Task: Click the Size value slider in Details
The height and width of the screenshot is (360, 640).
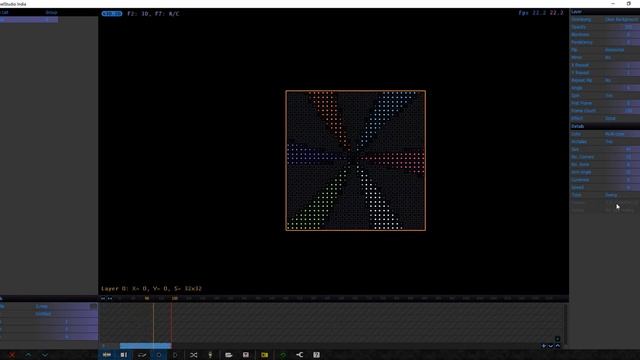Action: 622,149
